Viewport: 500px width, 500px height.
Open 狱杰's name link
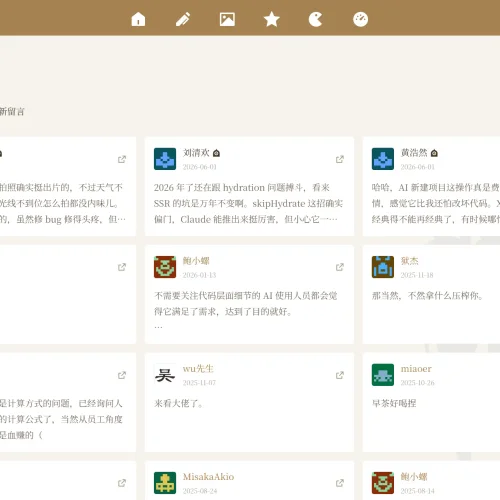[410, 261]
